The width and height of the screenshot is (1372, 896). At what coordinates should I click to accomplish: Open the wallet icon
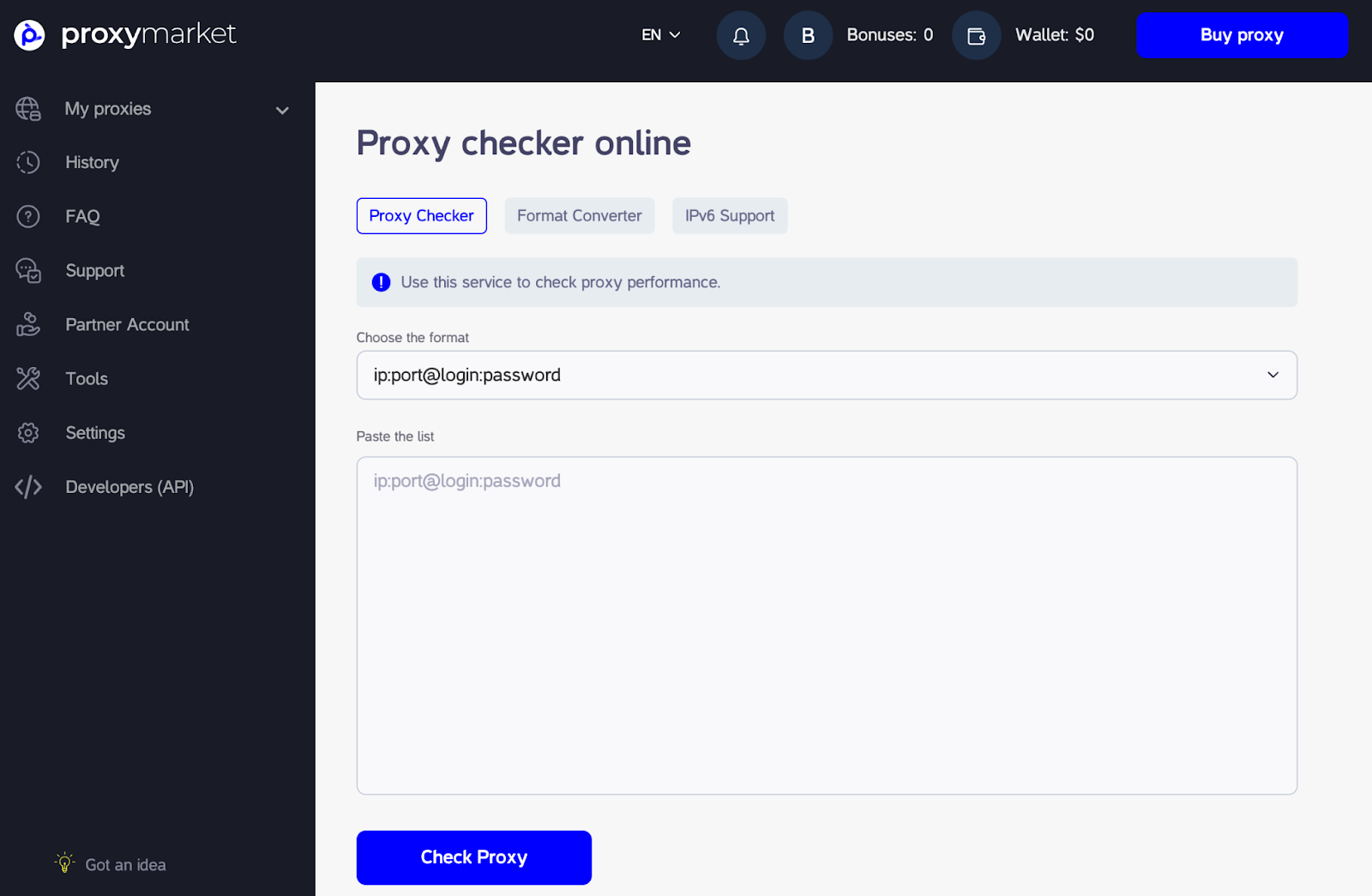tap(976, 35)
